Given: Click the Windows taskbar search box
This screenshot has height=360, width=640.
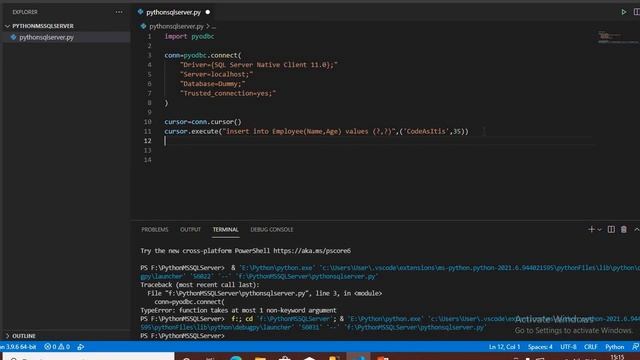Looking at the screenshot, I should pyautogui.click(x=89, y=357).
